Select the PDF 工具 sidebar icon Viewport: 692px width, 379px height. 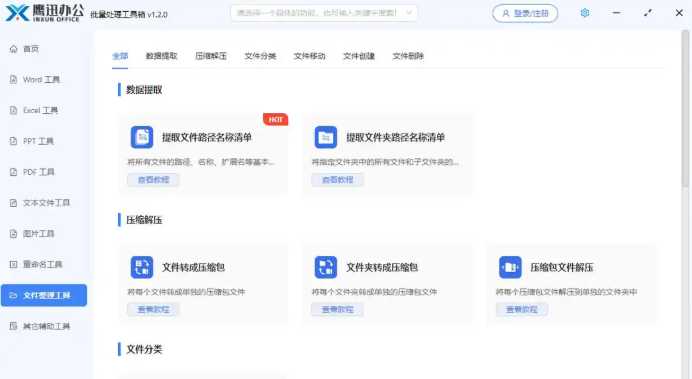[x=14, y=172]
